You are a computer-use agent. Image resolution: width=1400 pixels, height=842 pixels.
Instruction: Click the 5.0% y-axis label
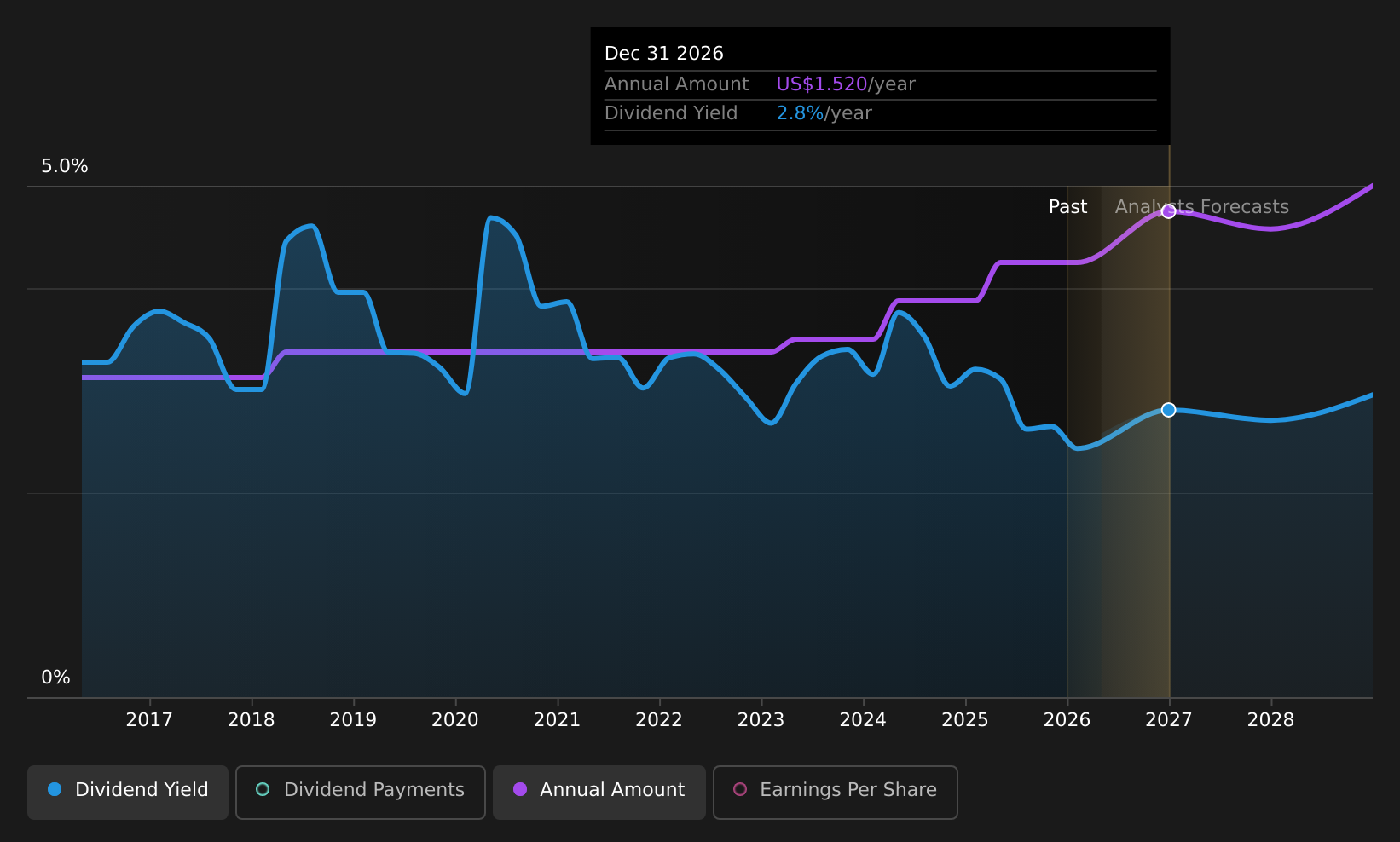[x=65, y=166]
